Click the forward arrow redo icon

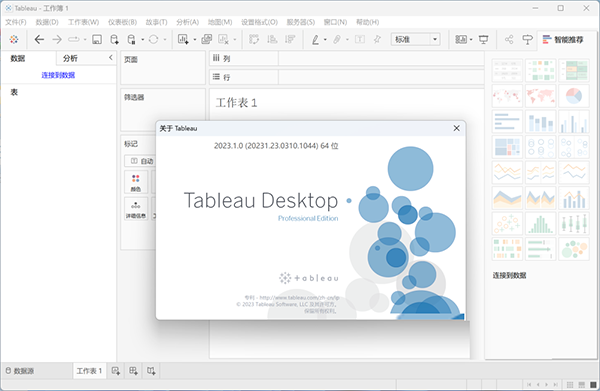(x=57, y=39)
